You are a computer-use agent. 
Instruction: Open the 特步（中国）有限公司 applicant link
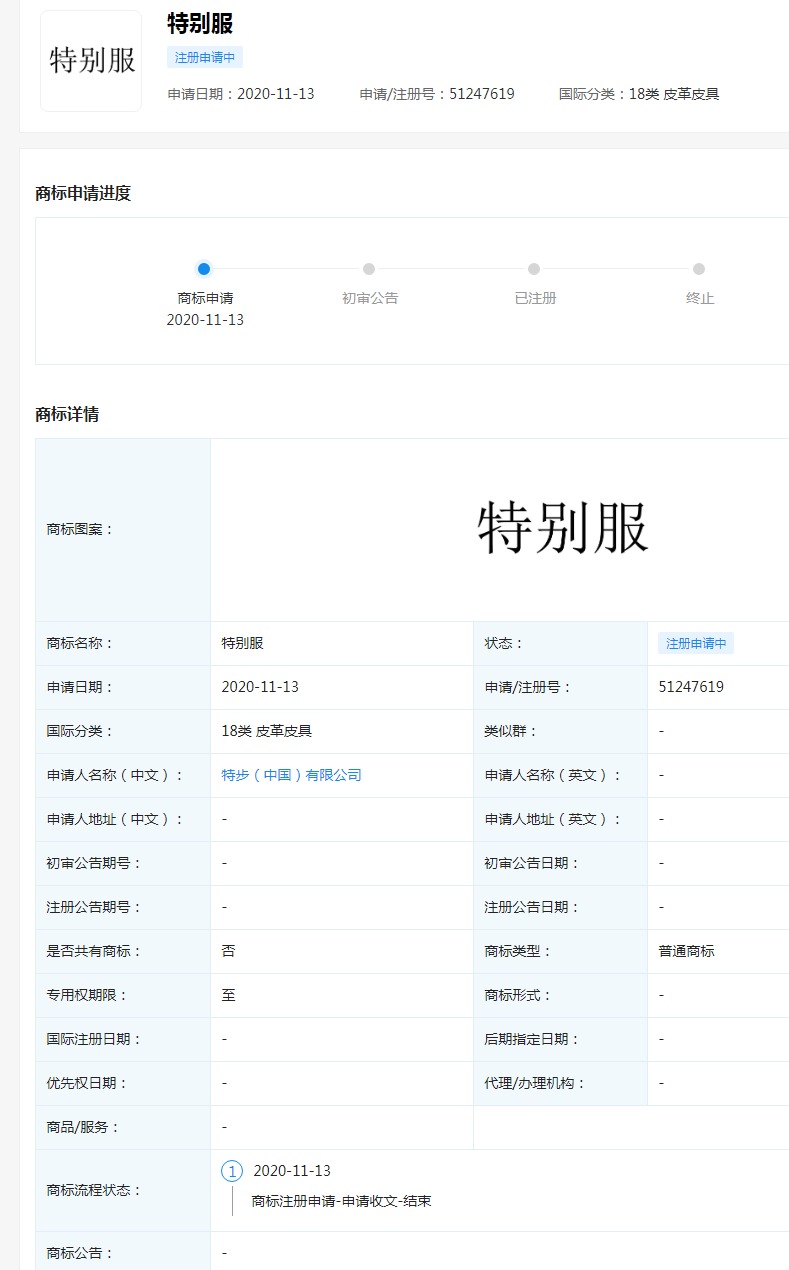tap(292, 775)
